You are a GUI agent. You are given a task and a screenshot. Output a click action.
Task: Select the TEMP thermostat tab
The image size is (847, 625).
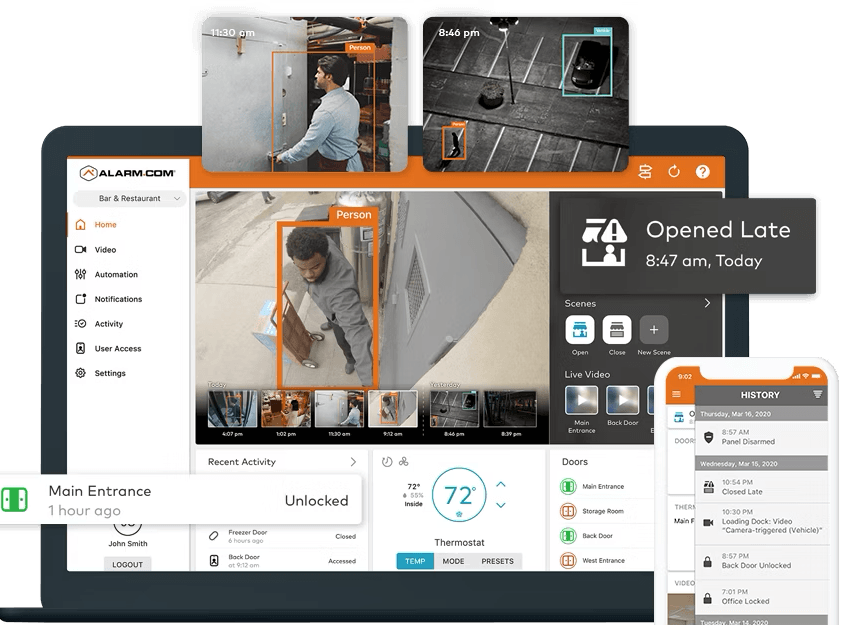point(415,561)
